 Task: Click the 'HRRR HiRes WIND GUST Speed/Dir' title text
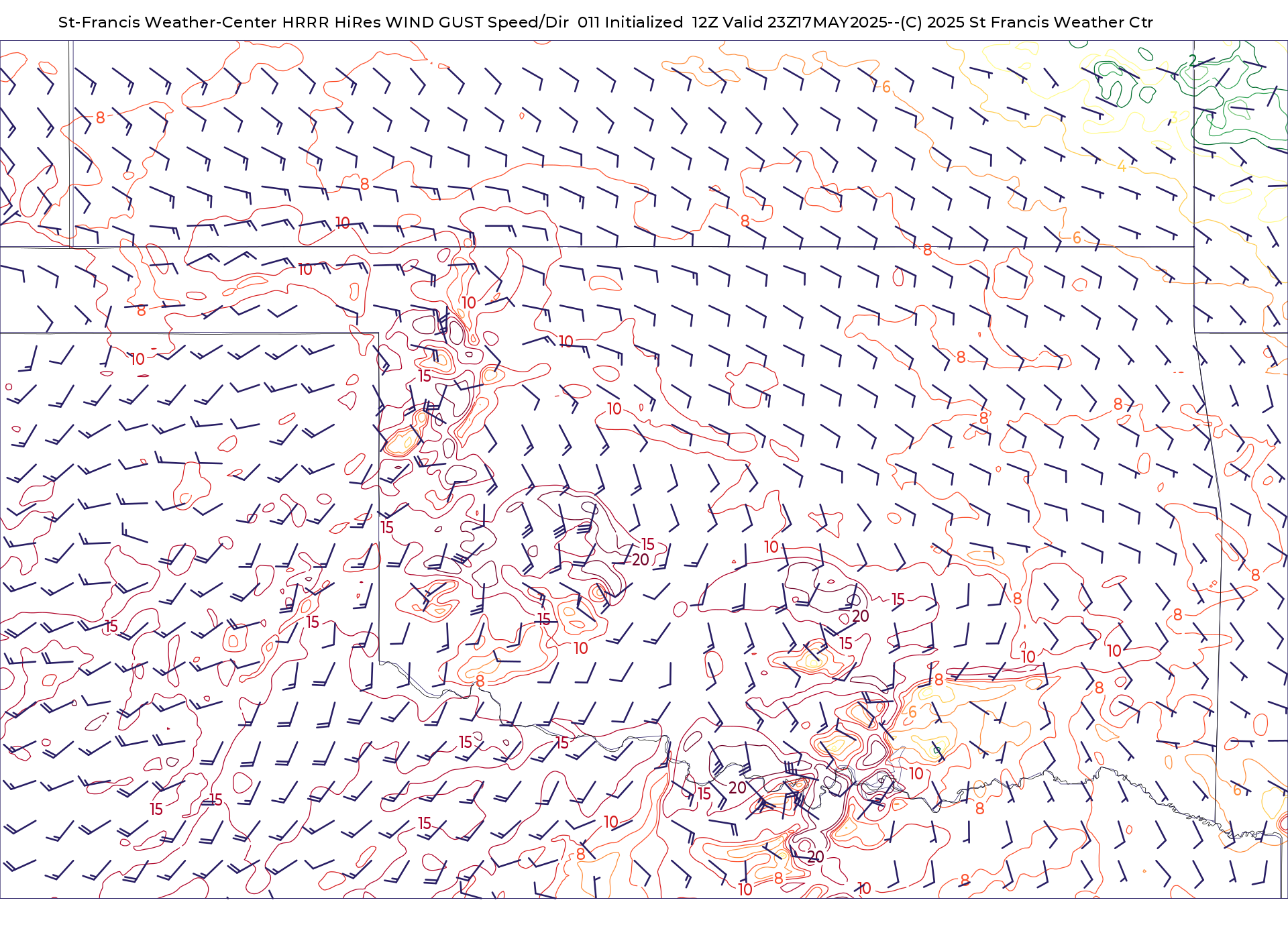[x=425, y=22]
